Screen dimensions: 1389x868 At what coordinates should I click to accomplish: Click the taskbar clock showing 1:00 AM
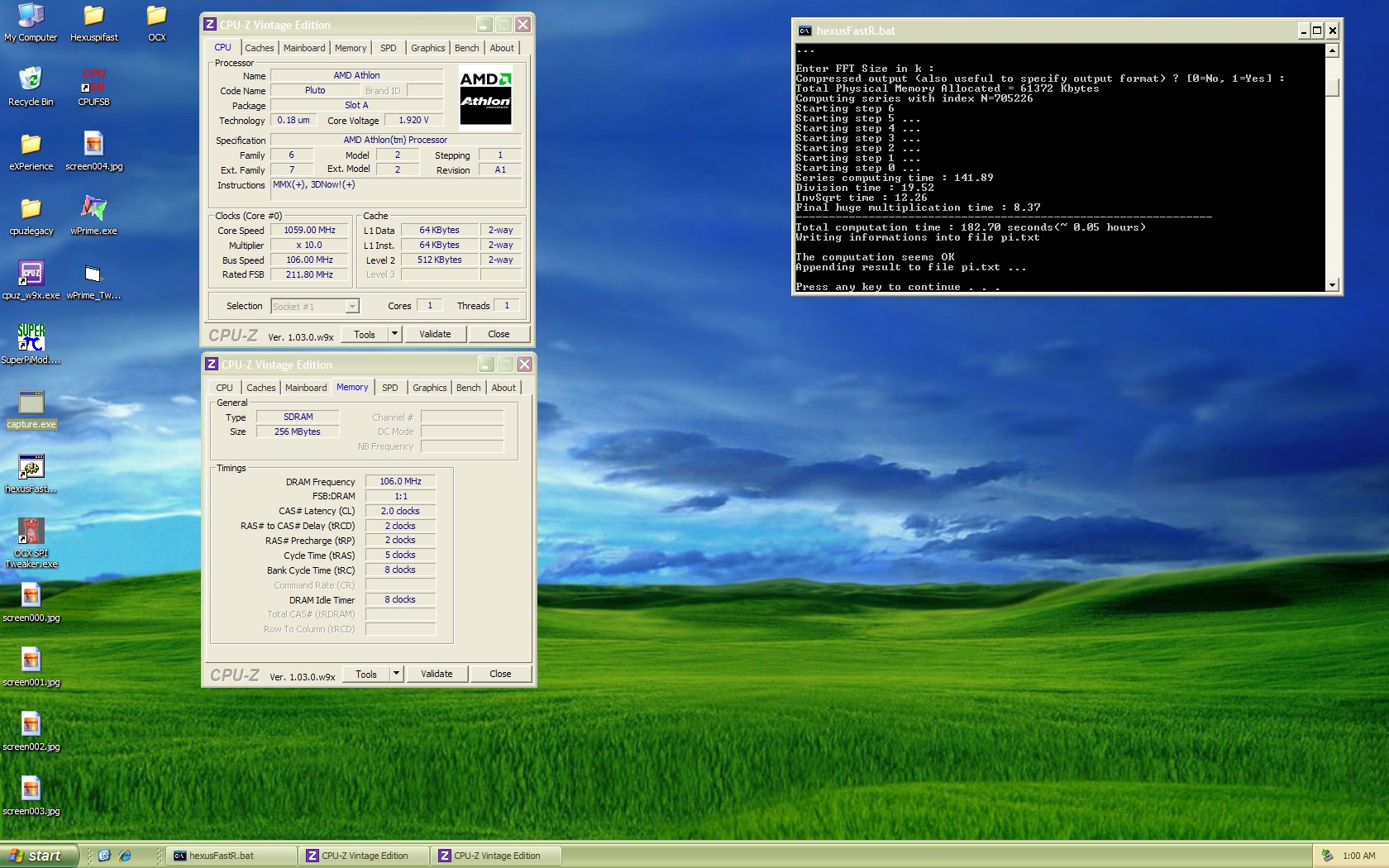[x=1358, y=856]
